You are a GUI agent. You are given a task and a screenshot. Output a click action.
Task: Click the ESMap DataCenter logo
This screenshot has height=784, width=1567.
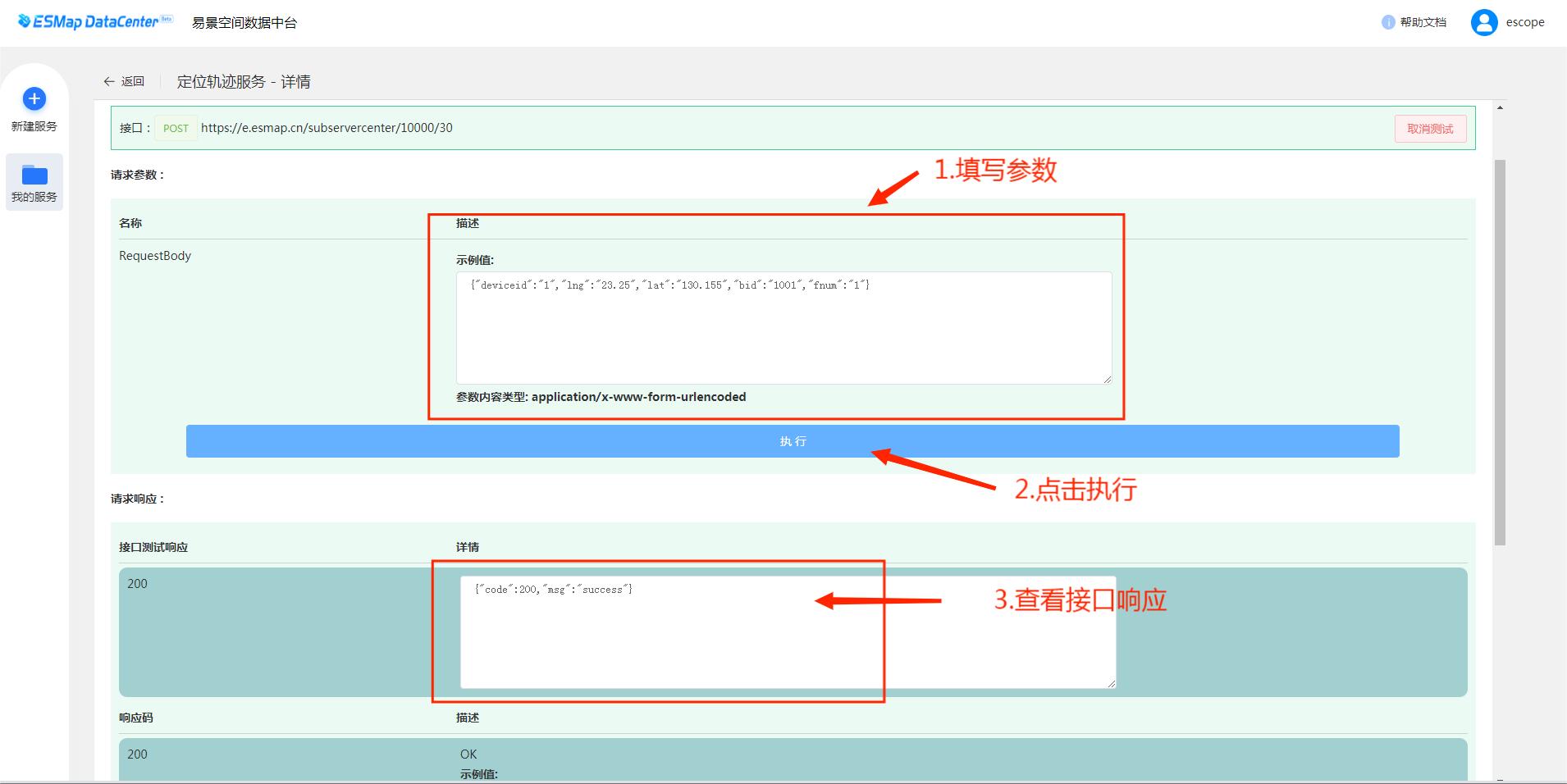point(94,22)
